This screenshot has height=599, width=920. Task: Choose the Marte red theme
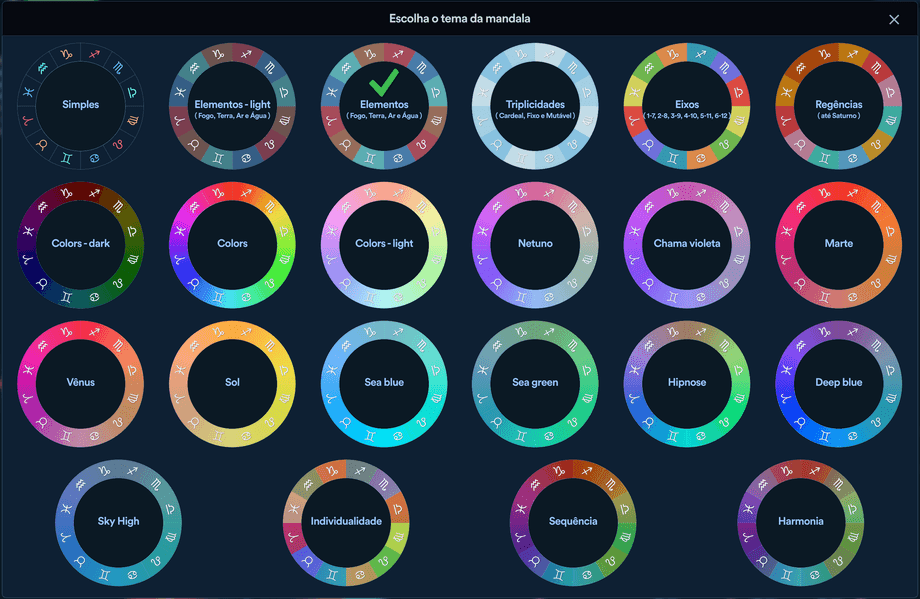[x=838, y=245]
